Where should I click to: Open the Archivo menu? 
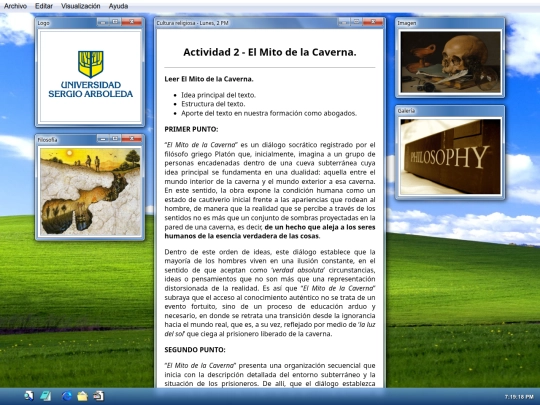click(15, 6)
